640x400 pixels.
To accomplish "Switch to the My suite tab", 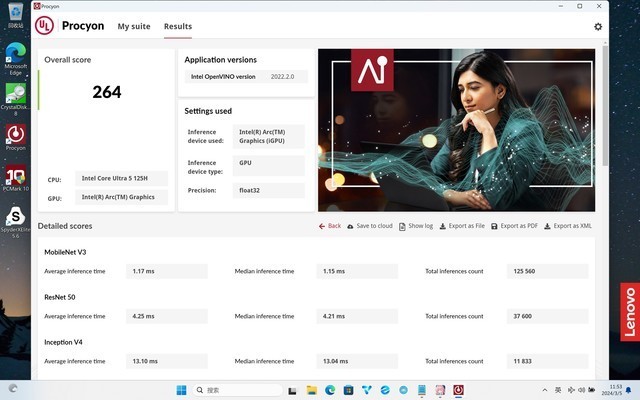I will coord(135,27).
